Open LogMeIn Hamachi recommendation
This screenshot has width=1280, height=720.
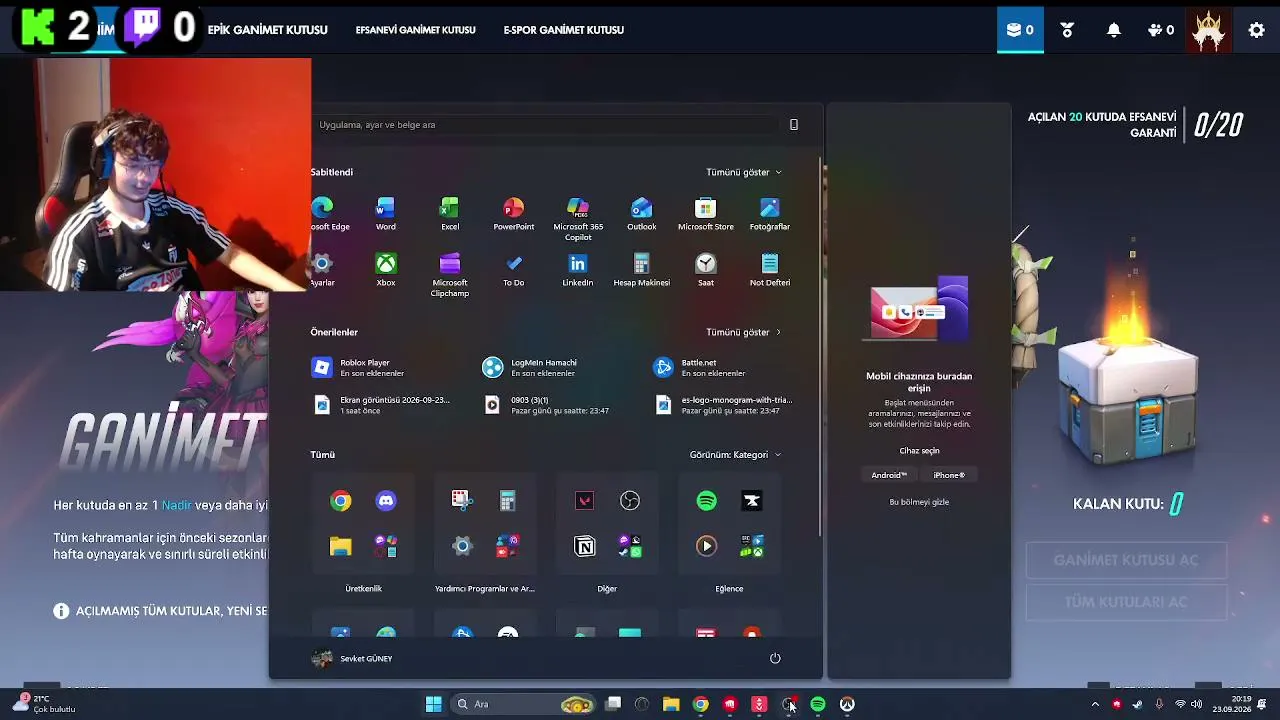pyautogui.click(x=530, y=368)
